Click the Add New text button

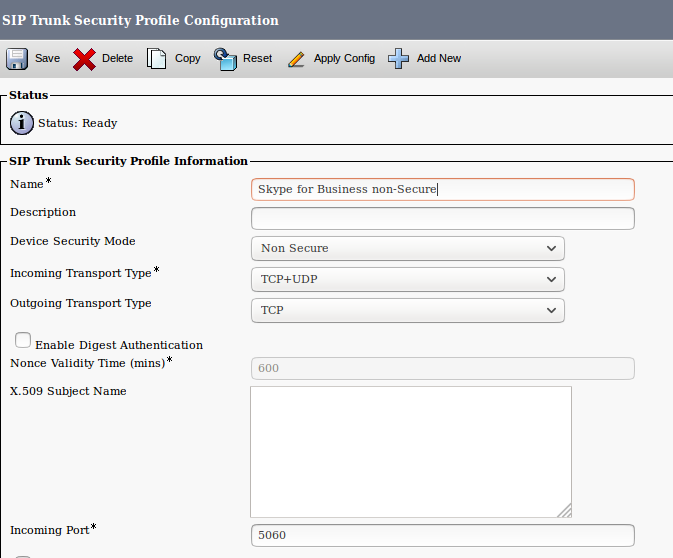coord(439,58)
